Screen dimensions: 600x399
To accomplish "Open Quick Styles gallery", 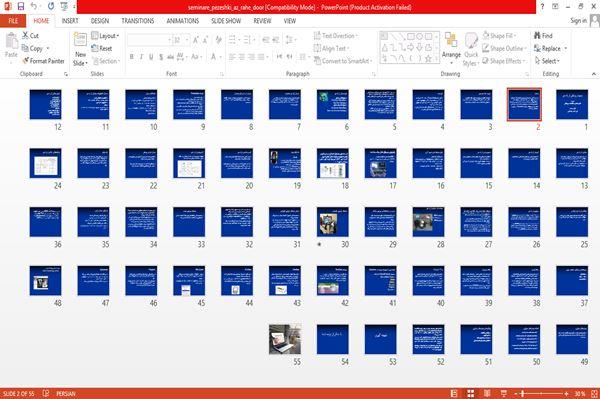I will point(471,50).
